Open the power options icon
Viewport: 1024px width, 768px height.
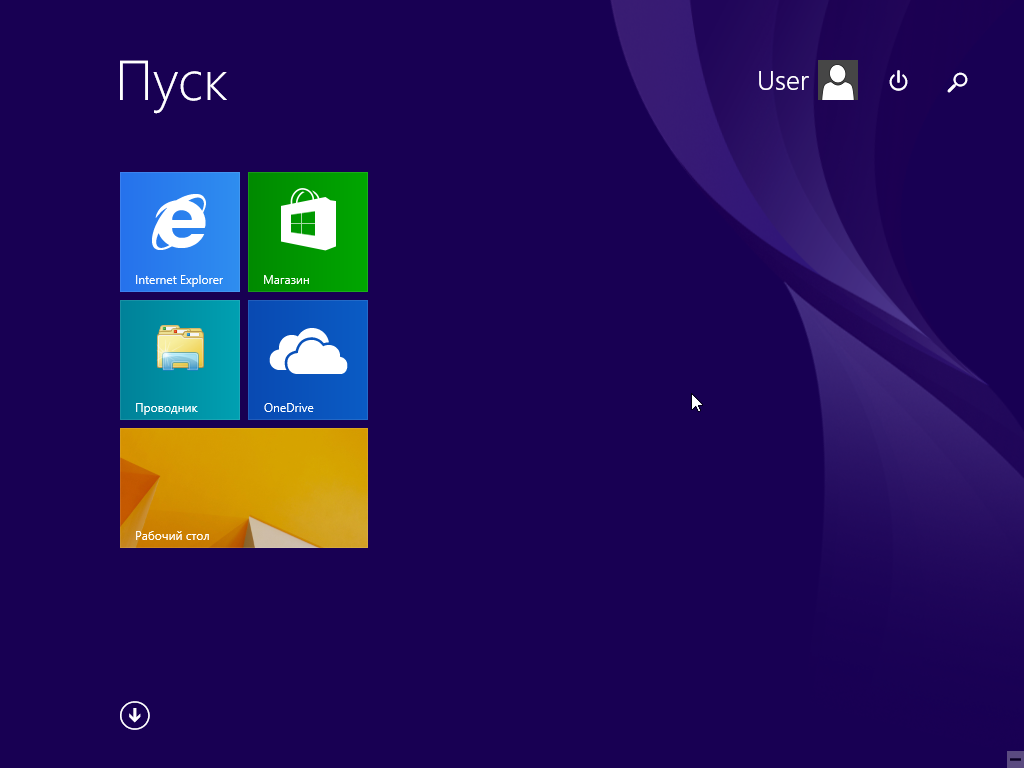pyautogui.click(x=899, y=81)
